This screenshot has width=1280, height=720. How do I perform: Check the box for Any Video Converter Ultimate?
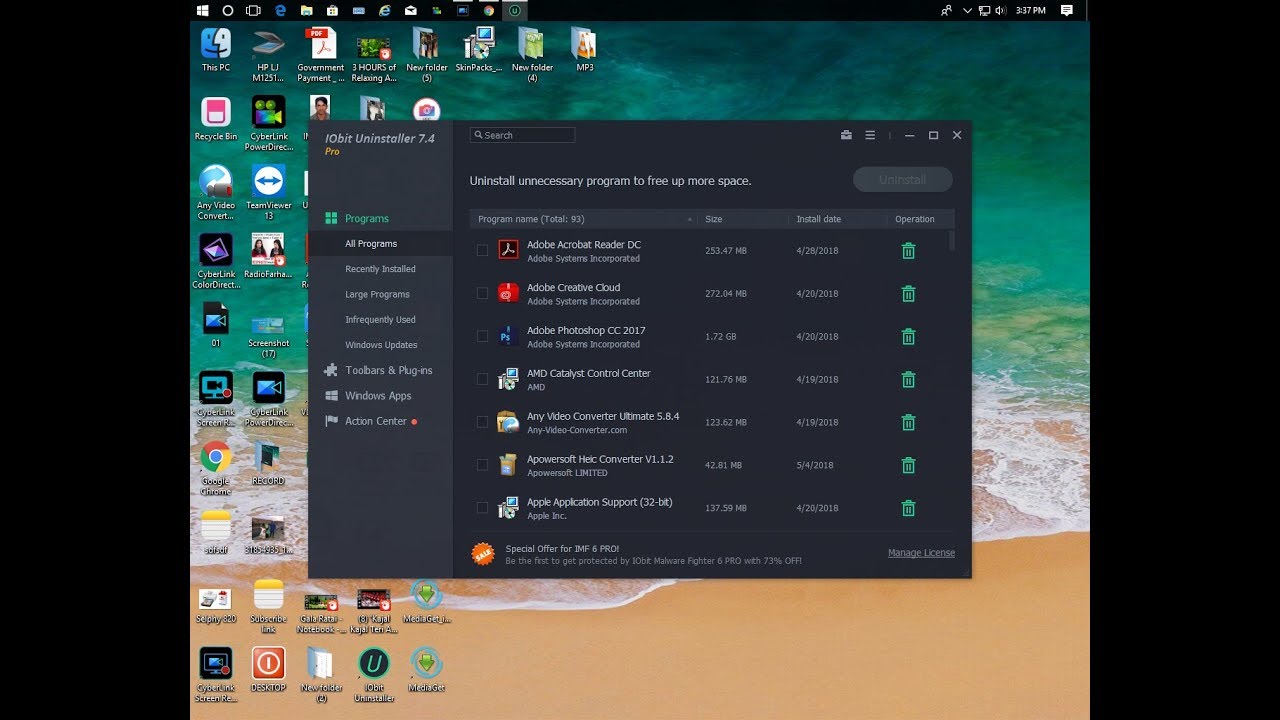(x=482, y=423)
